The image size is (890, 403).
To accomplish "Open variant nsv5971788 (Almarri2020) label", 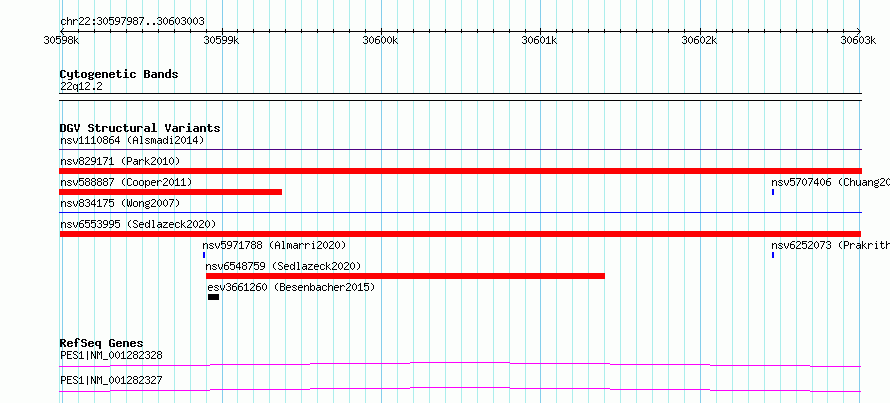I will tap(274, 246).
